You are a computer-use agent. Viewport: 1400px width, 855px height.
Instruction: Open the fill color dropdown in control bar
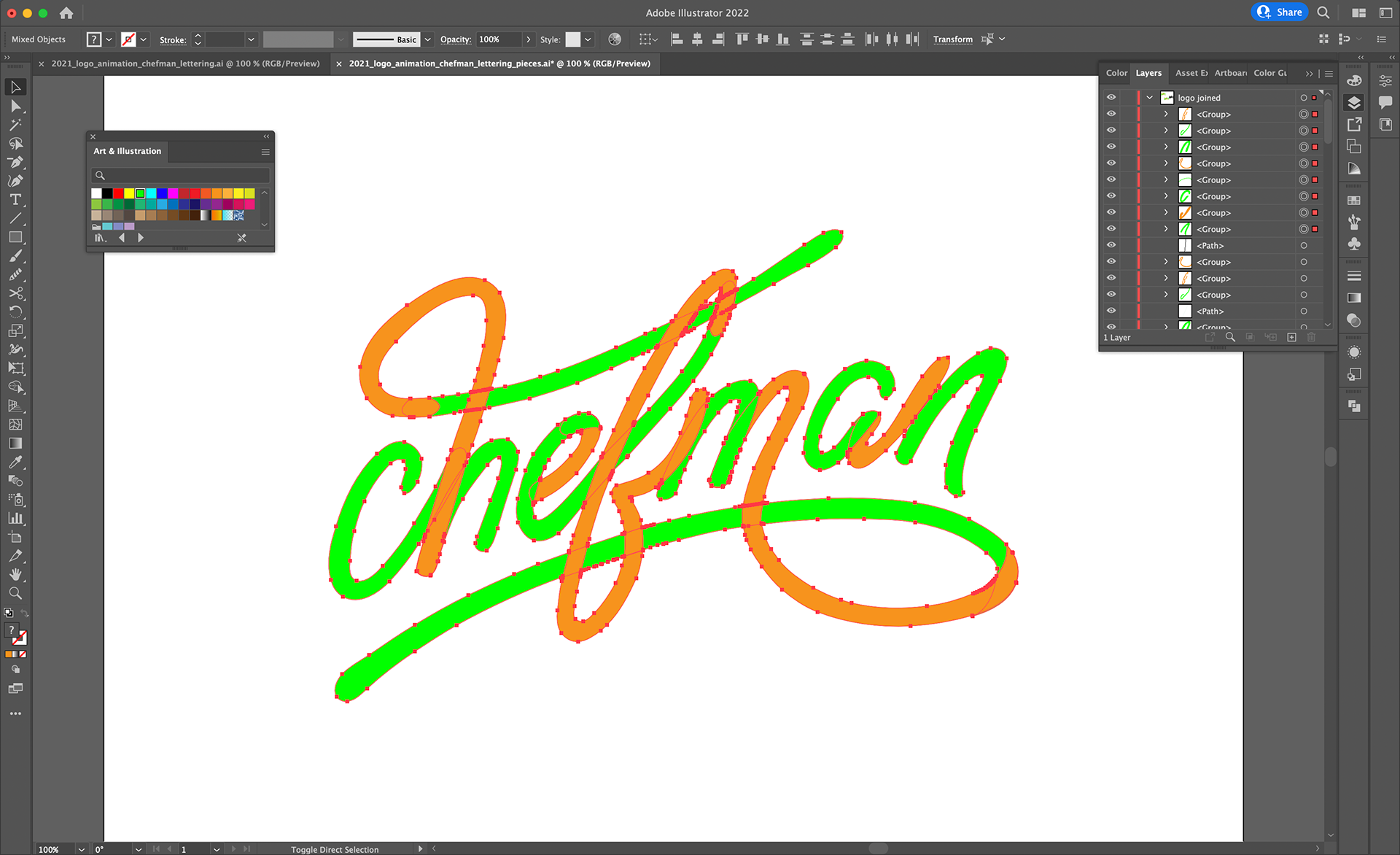pos(109,39)
